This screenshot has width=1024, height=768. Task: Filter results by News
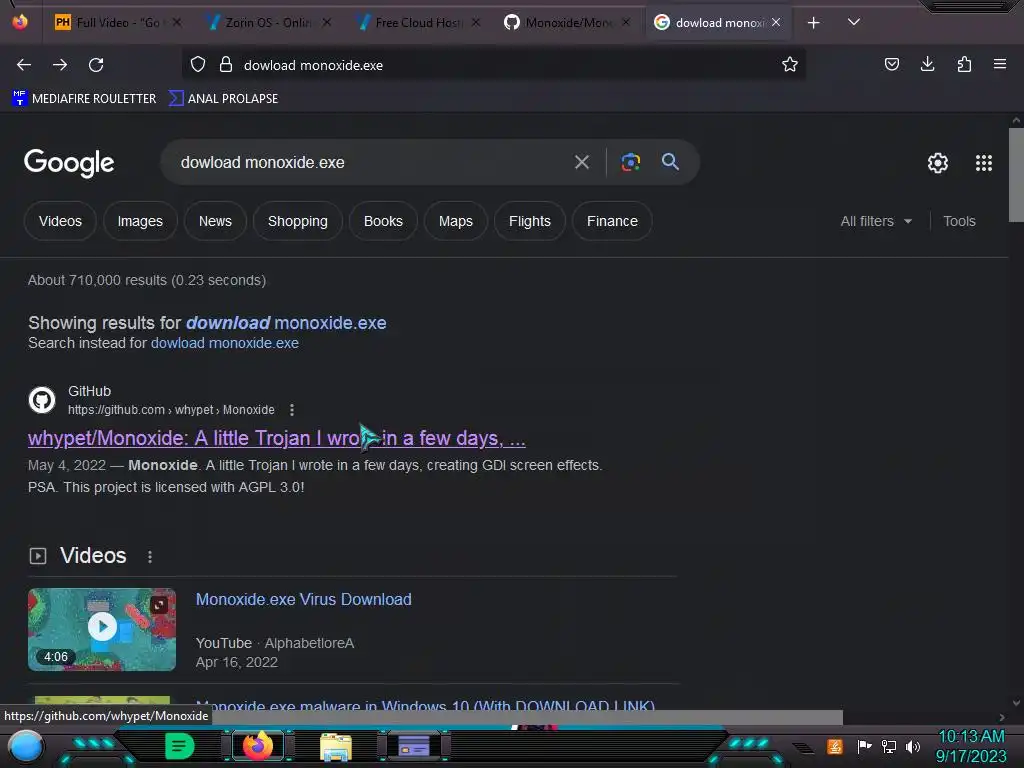[215, 221]
